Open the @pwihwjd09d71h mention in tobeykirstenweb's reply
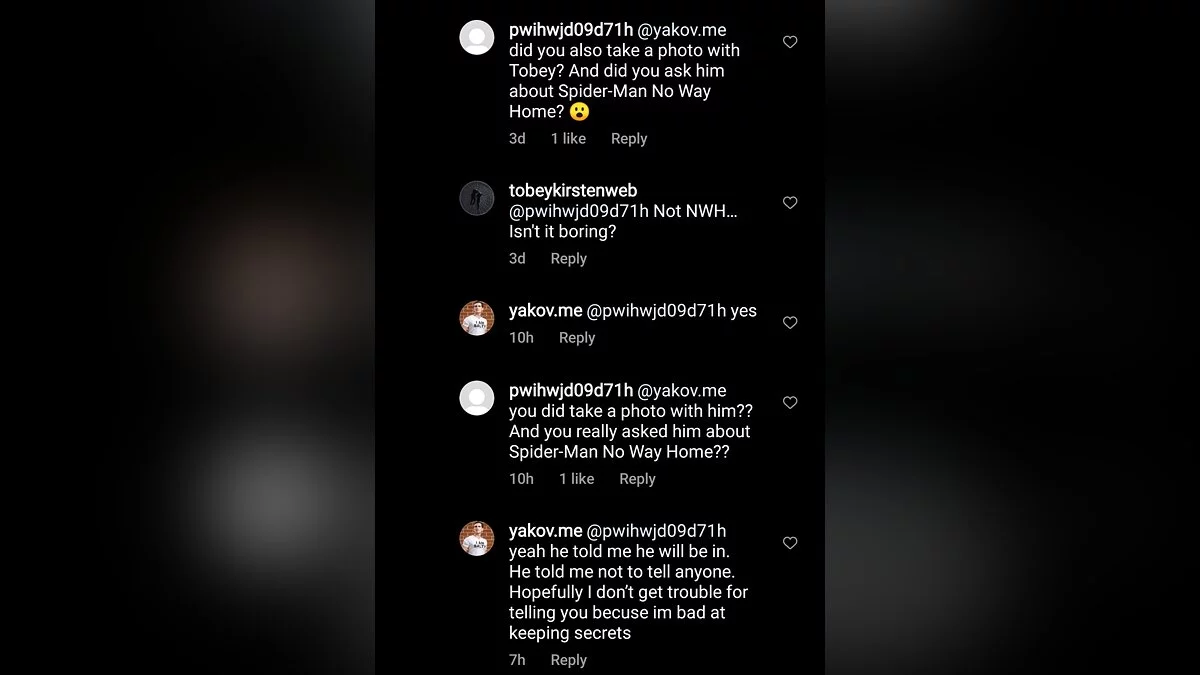1200x675 pixels. (579, 211)
